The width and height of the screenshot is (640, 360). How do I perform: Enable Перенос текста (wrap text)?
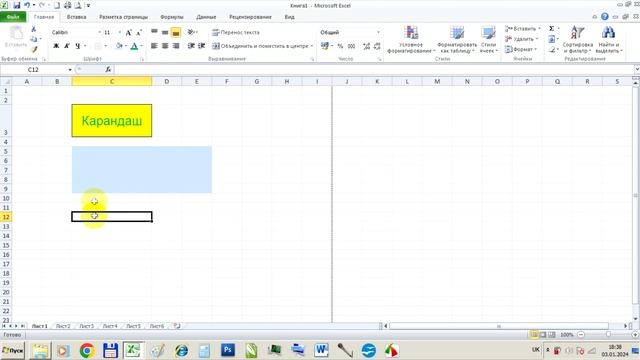236,32
